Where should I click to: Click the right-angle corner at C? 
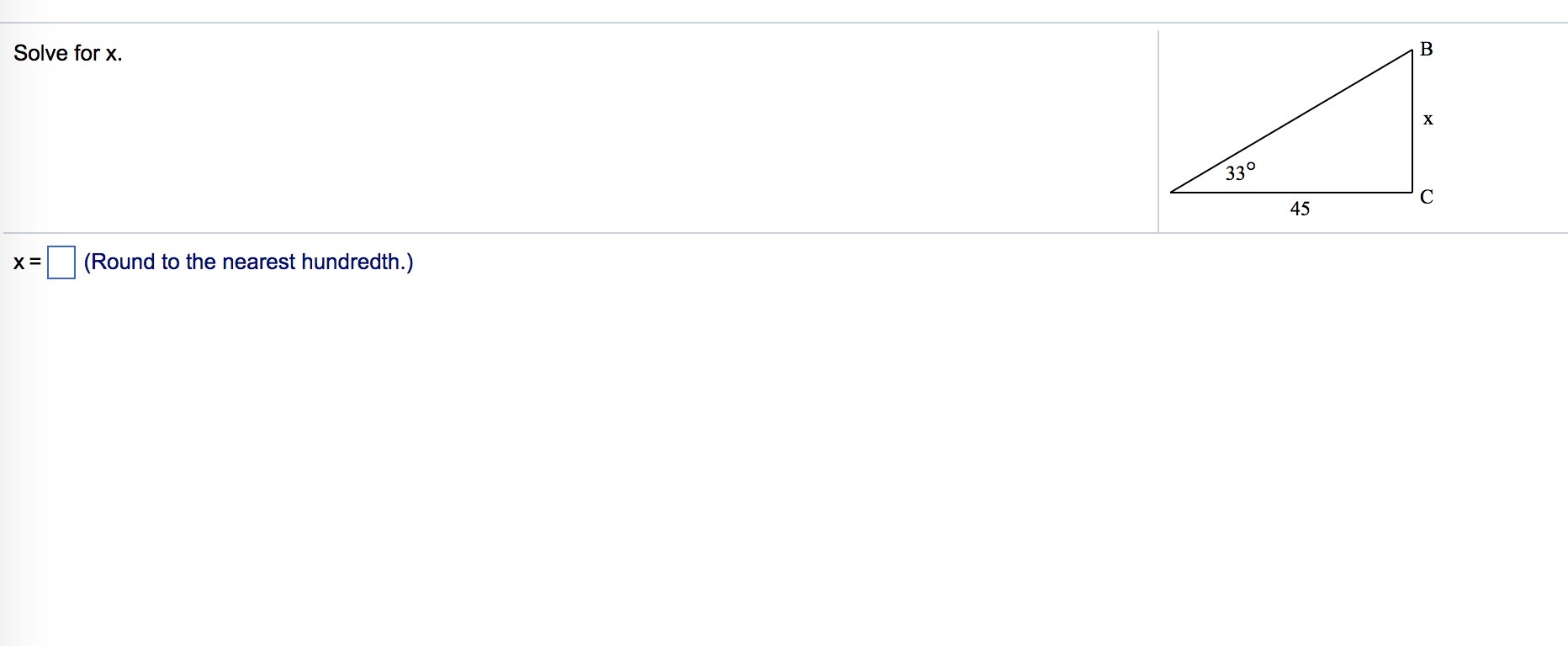tap(1412, 192)
